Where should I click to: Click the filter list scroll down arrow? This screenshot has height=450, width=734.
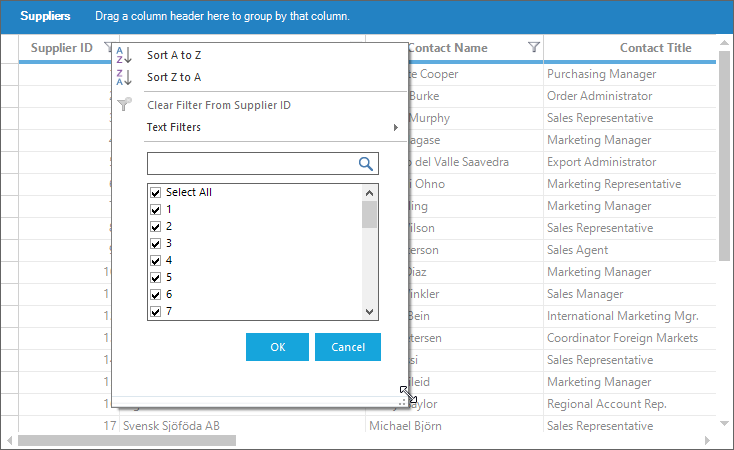pyautogui.click(x=369, y=312)
